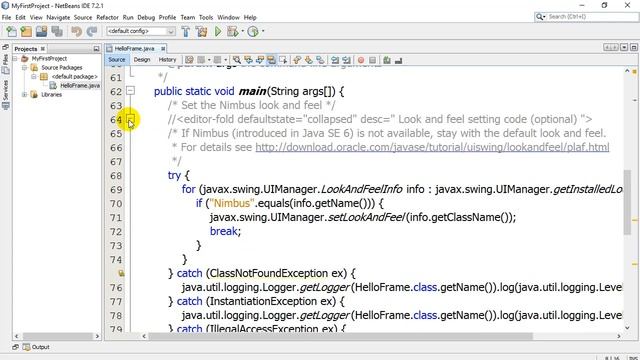Image resolution: width=640 pixels, height=360 pixels.
Task: Click the Comment lines icon
Action: pyautogui.click(x=387, y=60)
